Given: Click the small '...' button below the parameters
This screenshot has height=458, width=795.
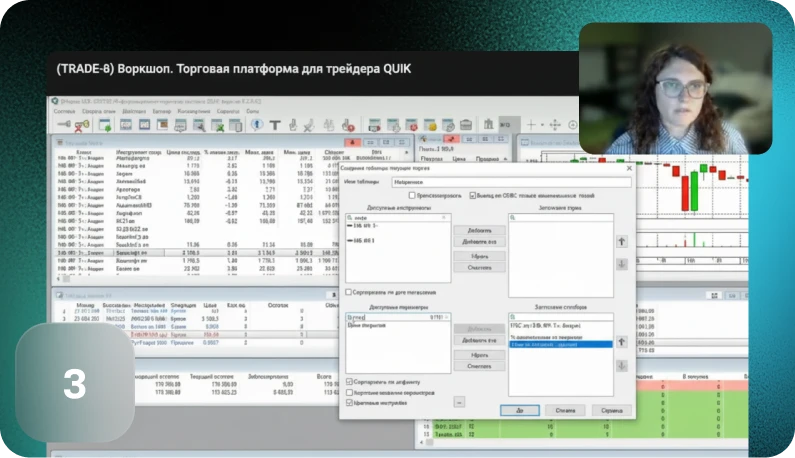Looking at the screenshot, I should click(459, 402).
